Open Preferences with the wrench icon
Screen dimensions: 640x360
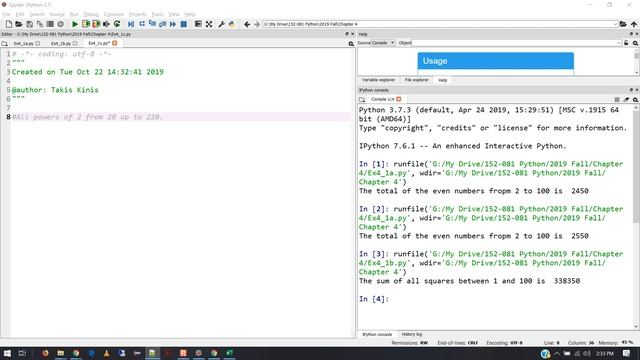221,24
